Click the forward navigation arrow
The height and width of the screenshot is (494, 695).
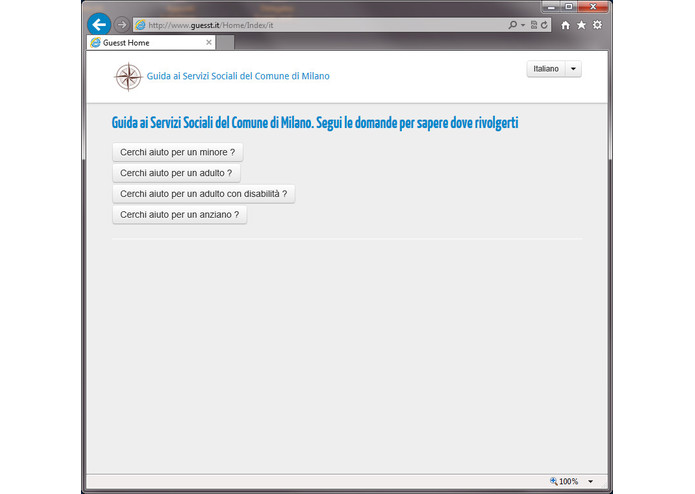pos(121,24)
